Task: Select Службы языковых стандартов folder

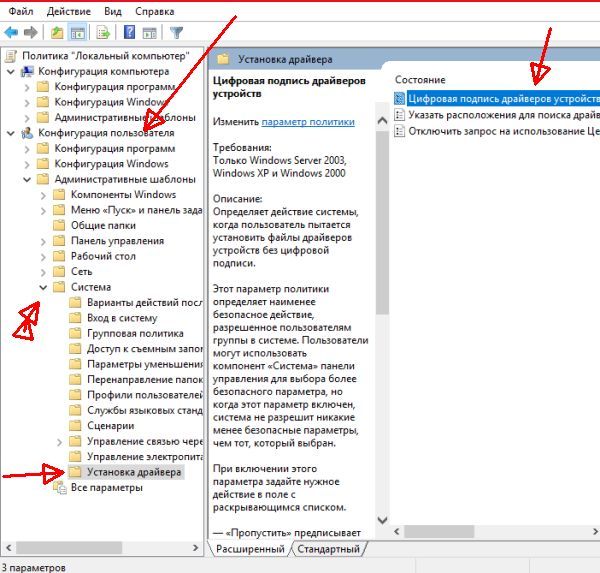Action: pos(145,410)
